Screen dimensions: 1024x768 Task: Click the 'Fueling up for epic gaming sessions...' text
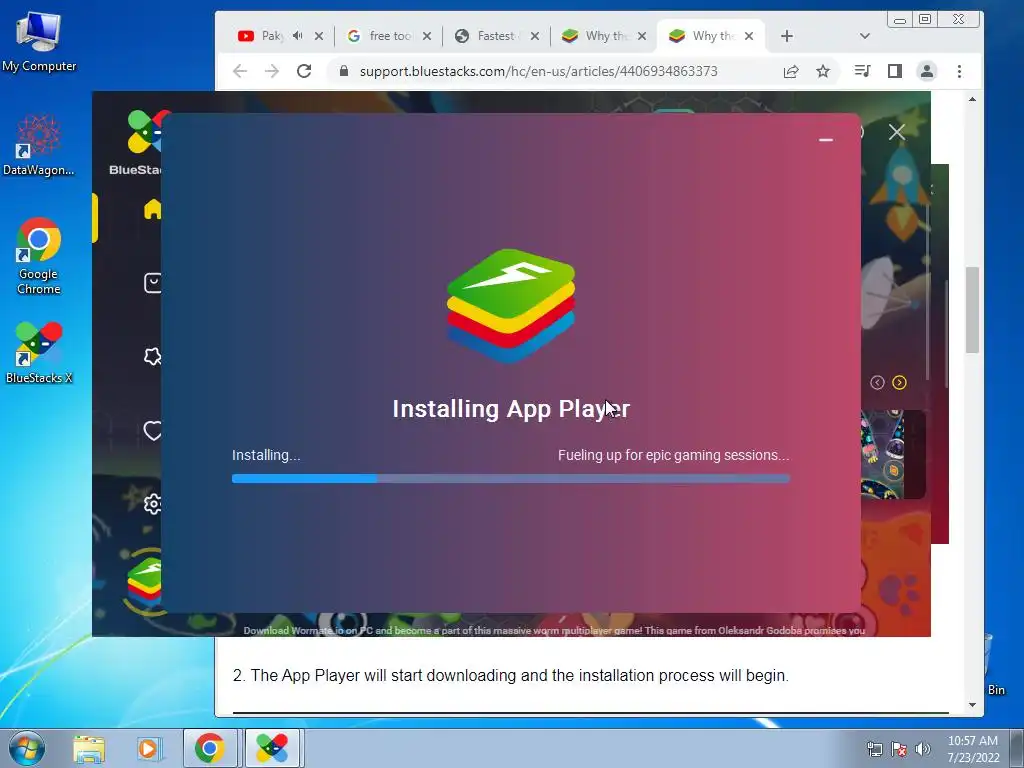673,455
